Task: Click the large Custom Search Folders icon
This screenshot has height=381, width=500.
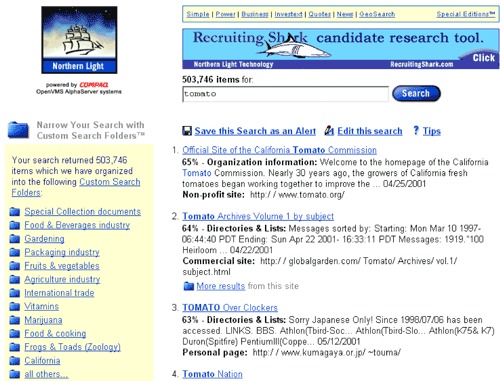Action: tap(18, 130)
